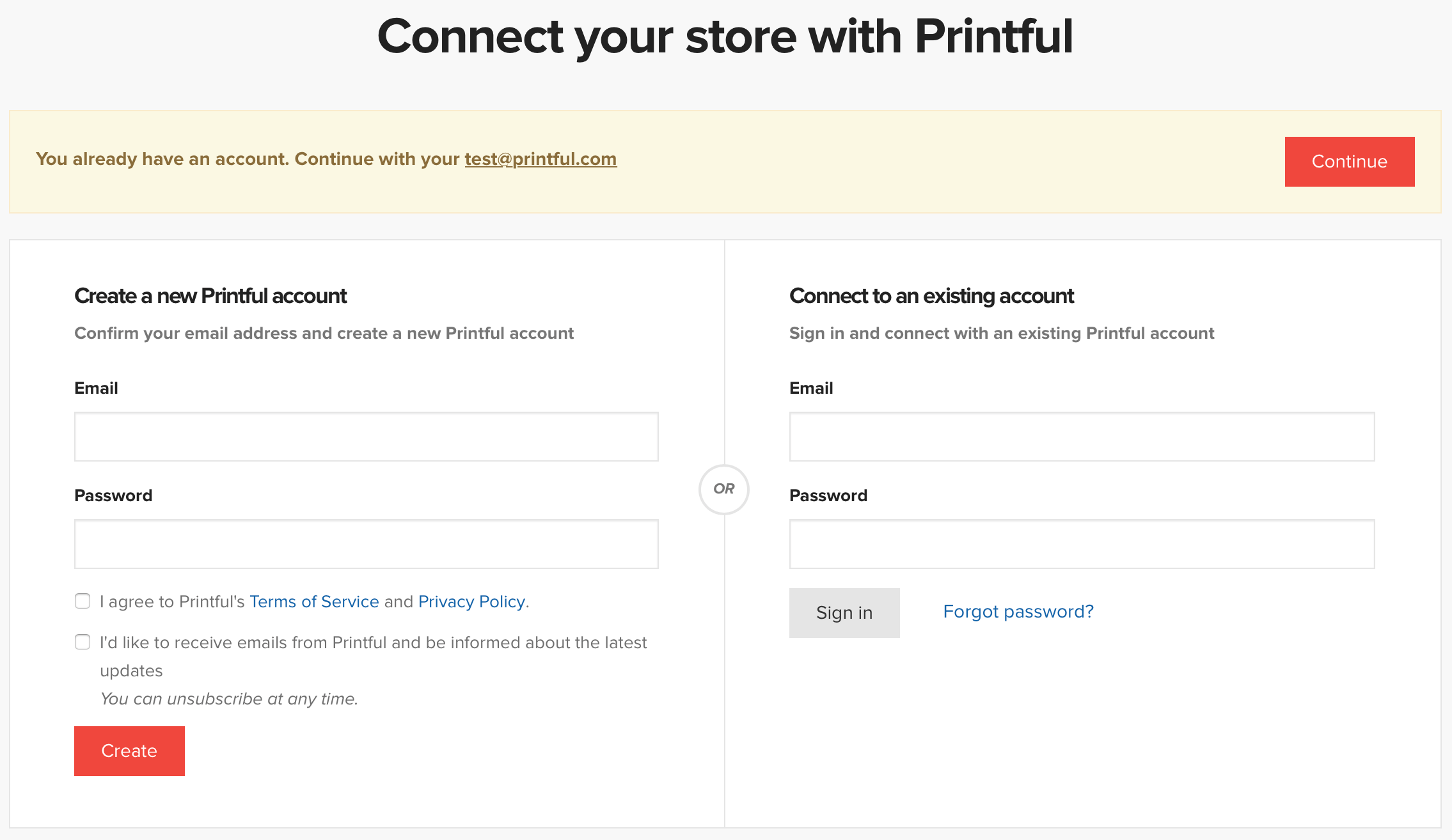Focus the Email field under Create a new account
This screenshot has width=1452, height=840.
(367, 437)
